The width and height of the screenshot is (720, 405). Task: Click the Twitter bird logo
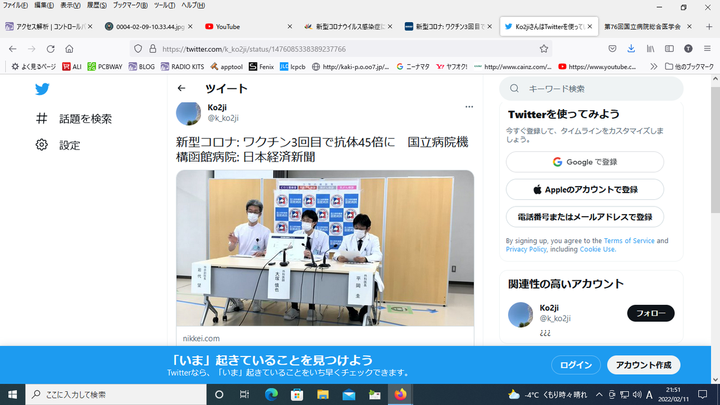coord(42,89)
